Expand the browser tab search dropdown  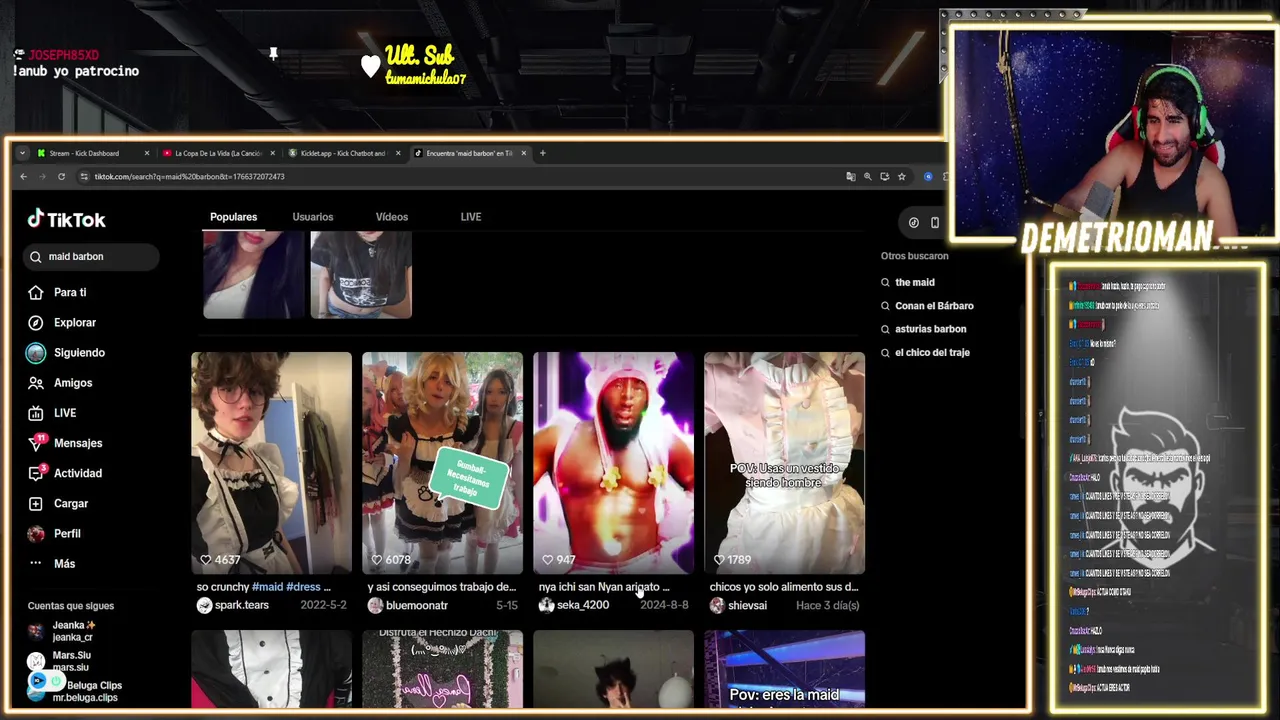pyautogui.click(x=22, y=153)
